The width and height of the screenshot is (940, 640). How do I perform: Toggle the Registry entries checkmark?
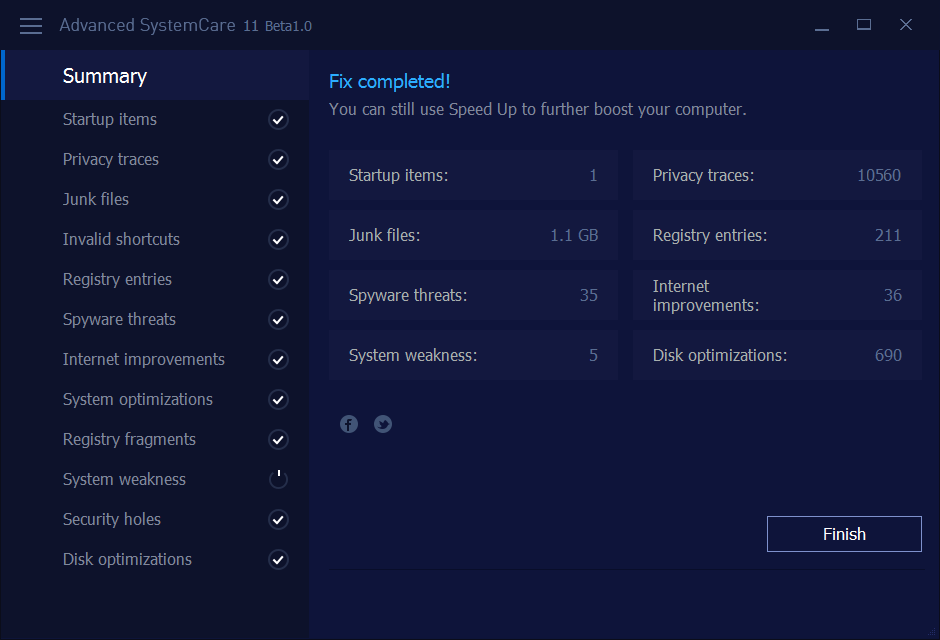(x=278, y=280)
